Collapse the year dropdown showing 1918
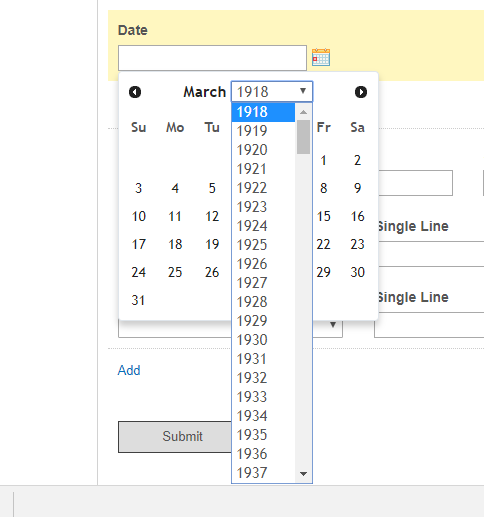 coord(272,91)
